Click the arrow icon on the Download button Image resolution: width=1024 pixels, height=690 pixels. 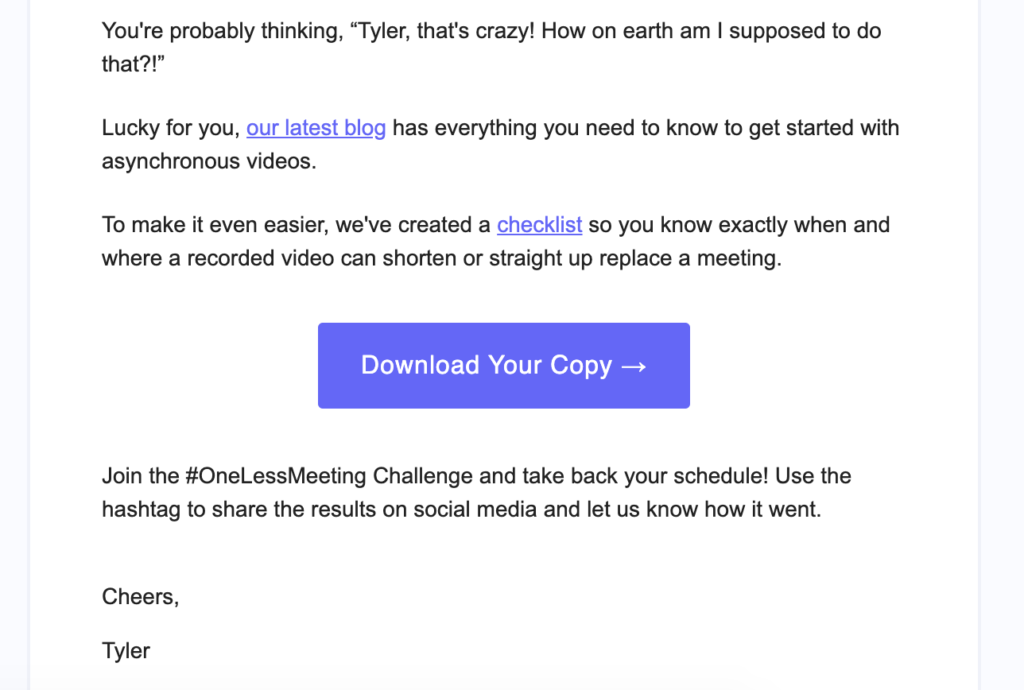[633, 366]
